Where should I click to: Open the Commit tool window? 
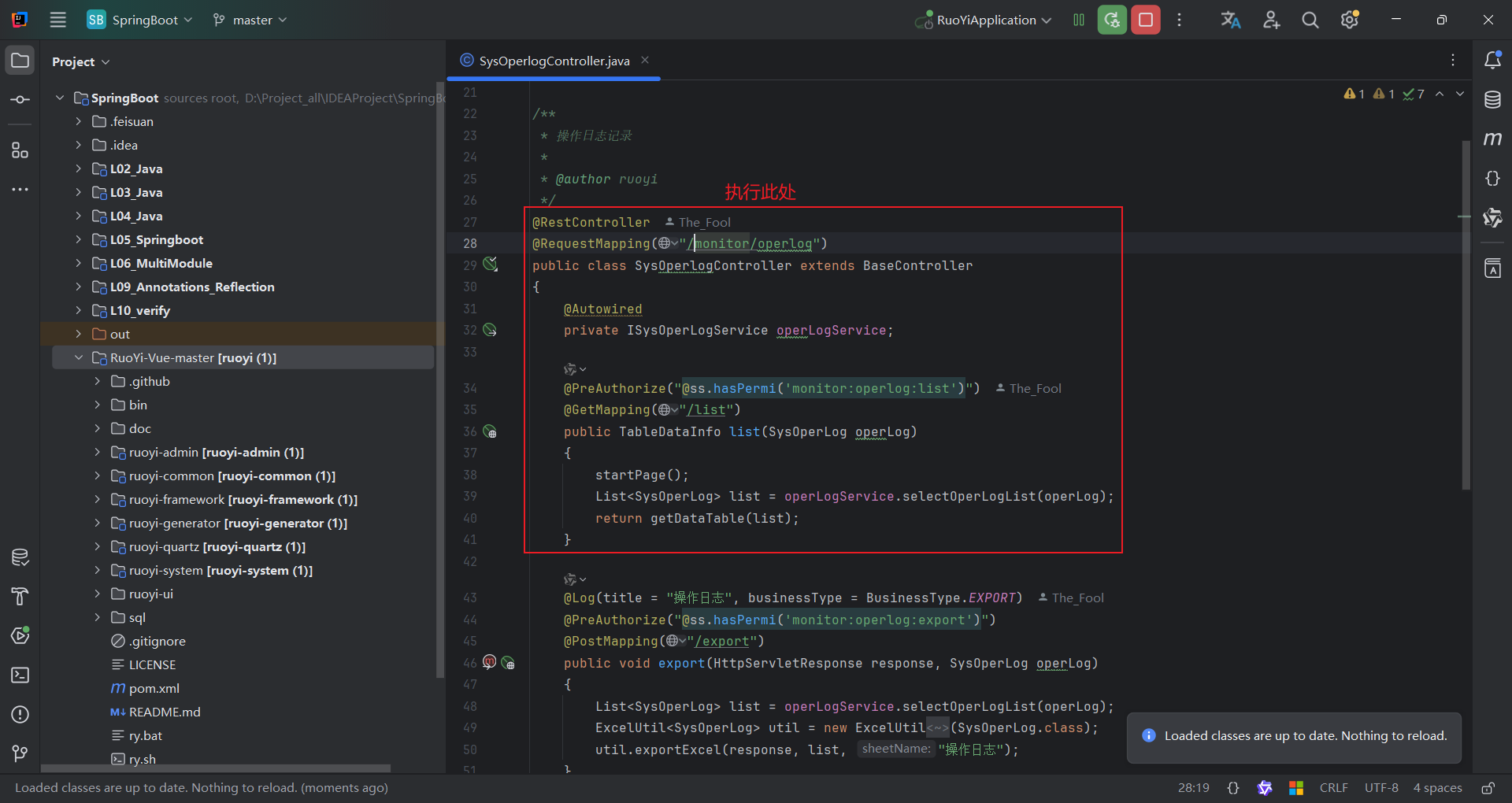point(20,100)
